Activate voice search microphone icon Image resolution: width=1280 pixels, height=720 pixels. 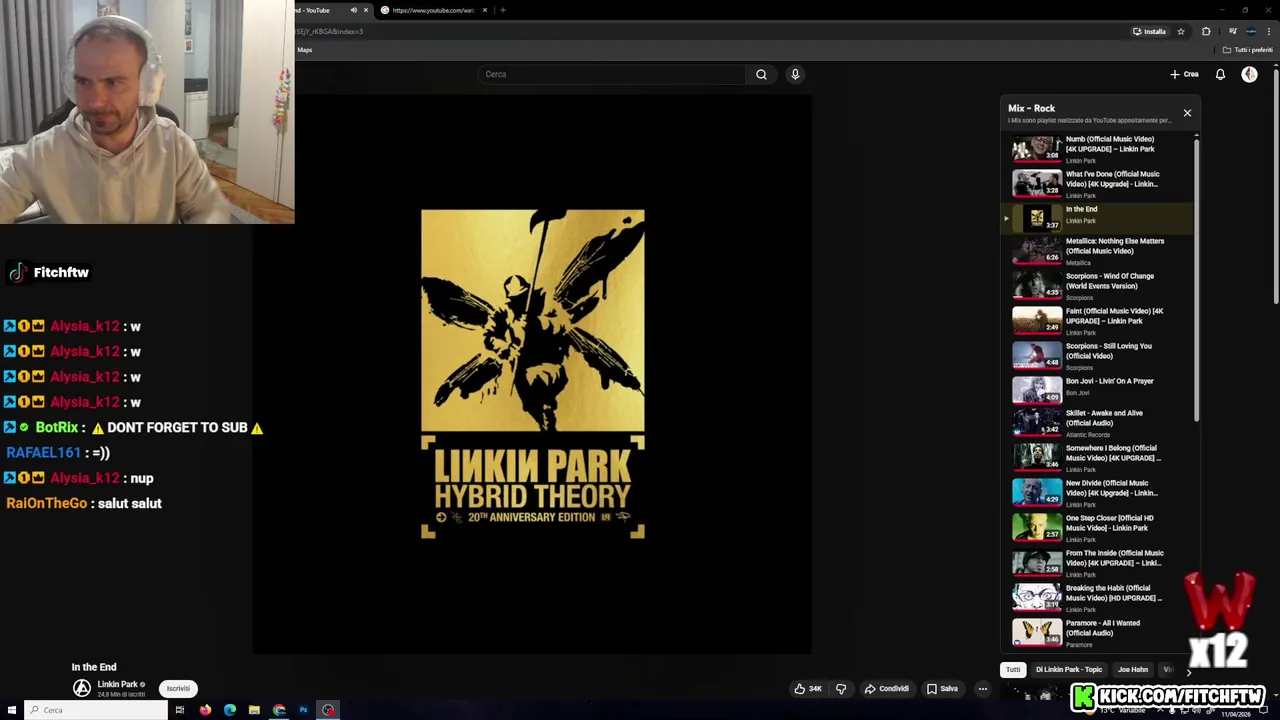[x=795, y=74]
